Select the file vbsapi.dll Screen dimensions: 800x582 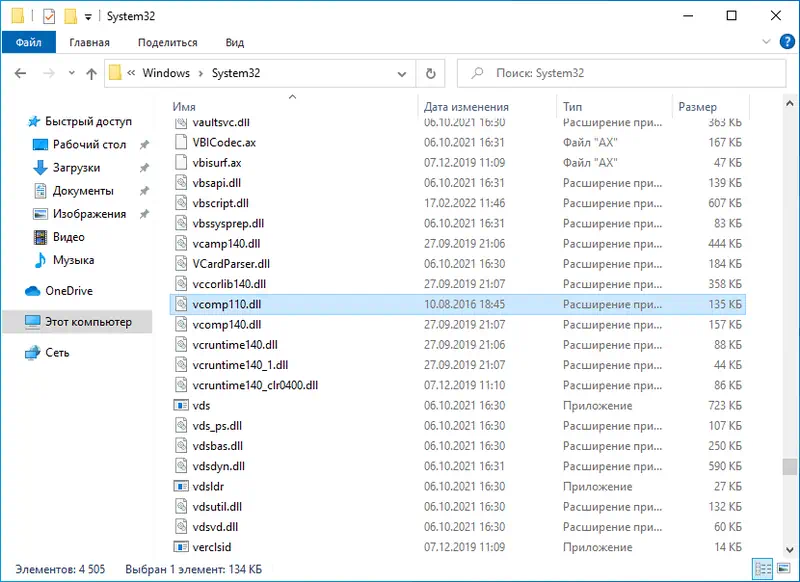[x=457, y=183]
